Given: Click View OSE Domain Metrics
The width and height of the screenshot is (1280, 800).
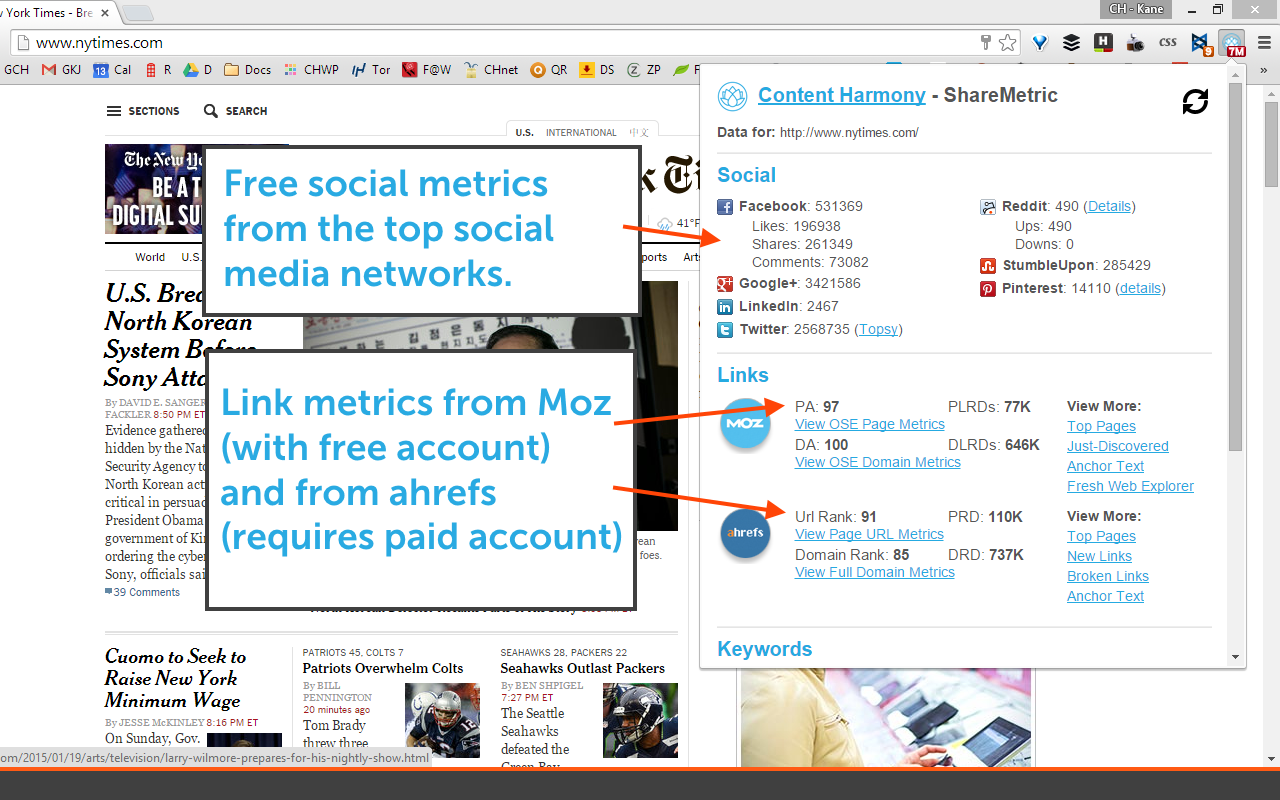Looking at the screenshot, I should click(878, 462).
